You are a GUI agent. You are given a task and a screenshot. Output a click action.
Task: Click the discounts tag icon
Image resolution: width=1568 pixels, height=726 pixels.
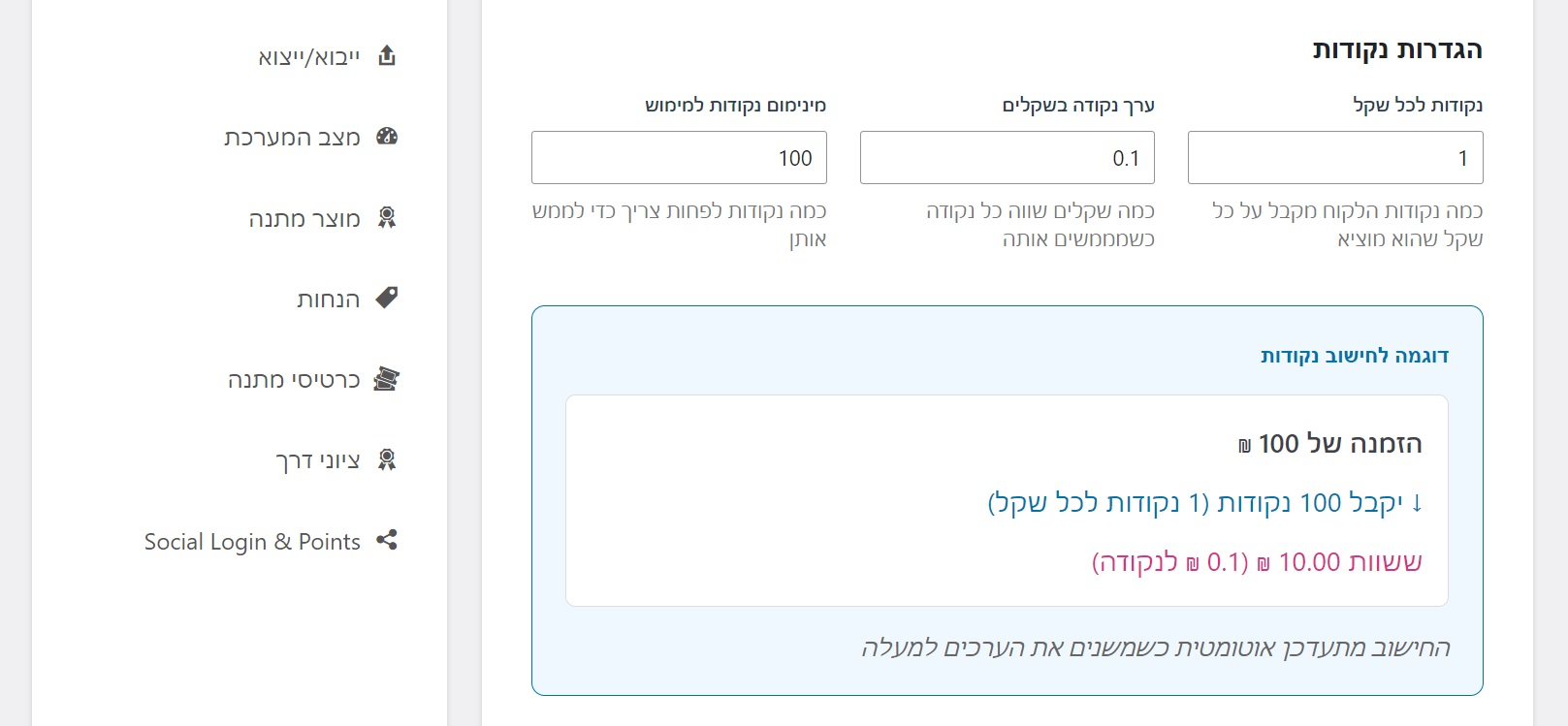387,298
